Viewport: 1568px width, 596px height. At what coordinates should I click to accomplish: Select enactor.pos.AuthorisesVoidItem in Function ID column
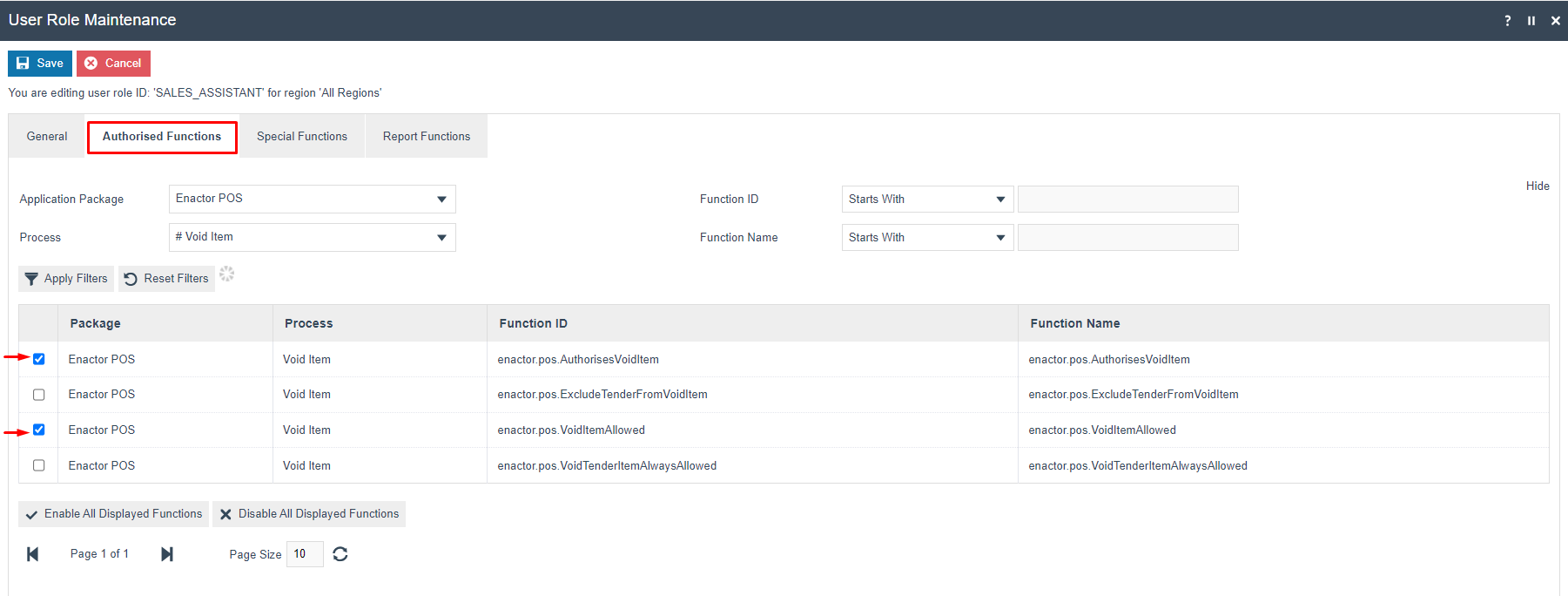(578, 359)
